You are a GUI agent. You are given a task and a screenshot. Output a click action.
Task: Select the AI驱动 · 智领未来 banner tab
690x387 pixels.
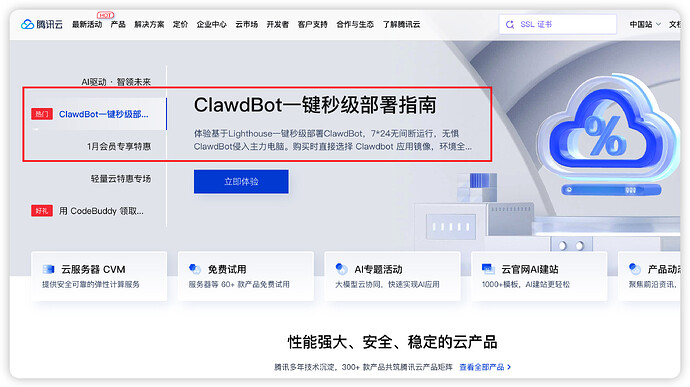click(116, 82)
